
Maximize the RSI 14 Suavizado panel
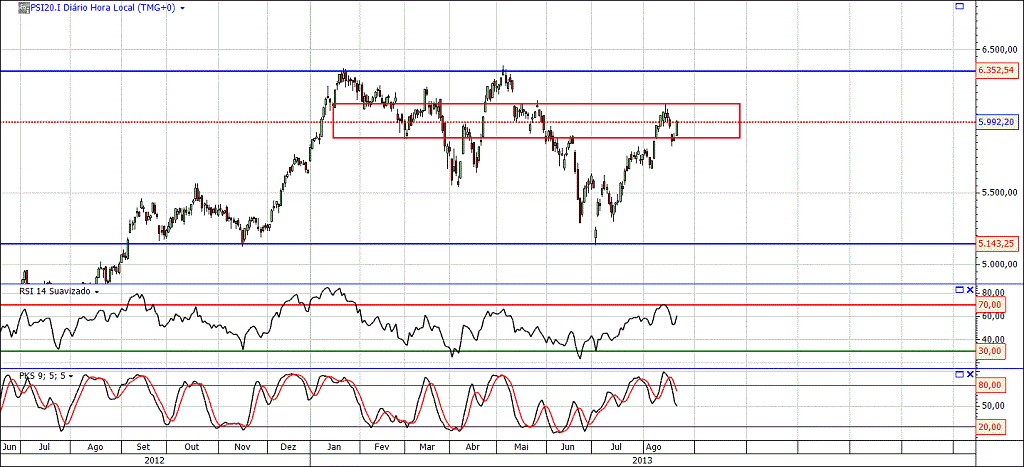point(959,289)
